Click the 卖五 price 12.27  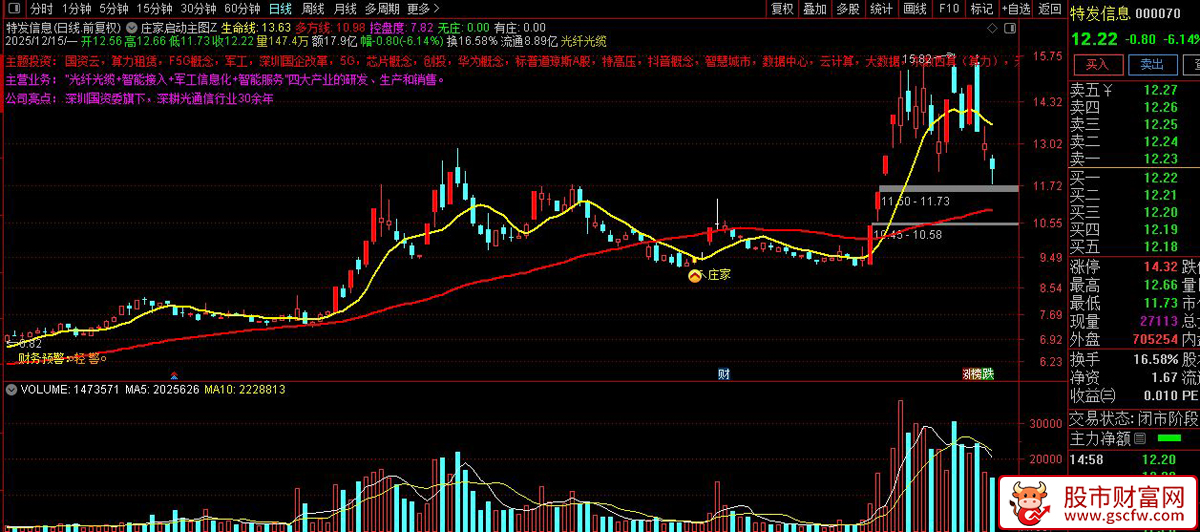(x=1161, y=90)
